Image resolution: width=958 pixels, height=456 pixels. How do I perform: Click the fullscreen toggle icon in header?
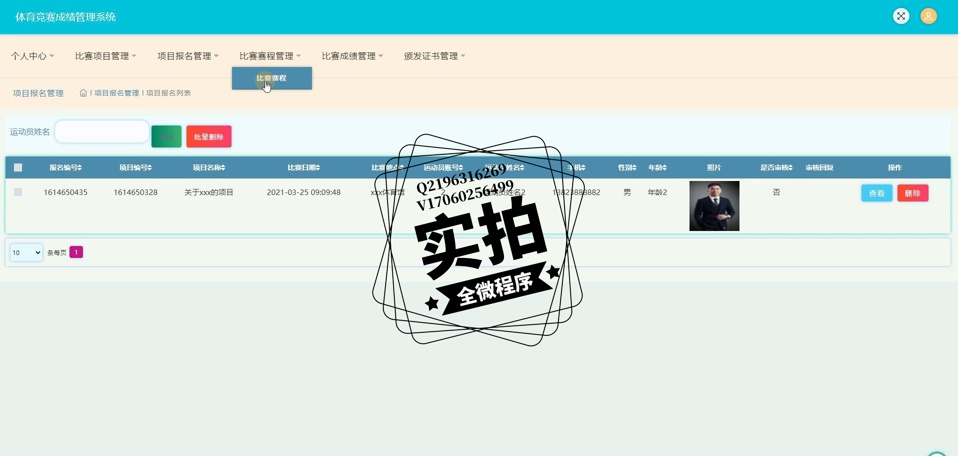900,16
